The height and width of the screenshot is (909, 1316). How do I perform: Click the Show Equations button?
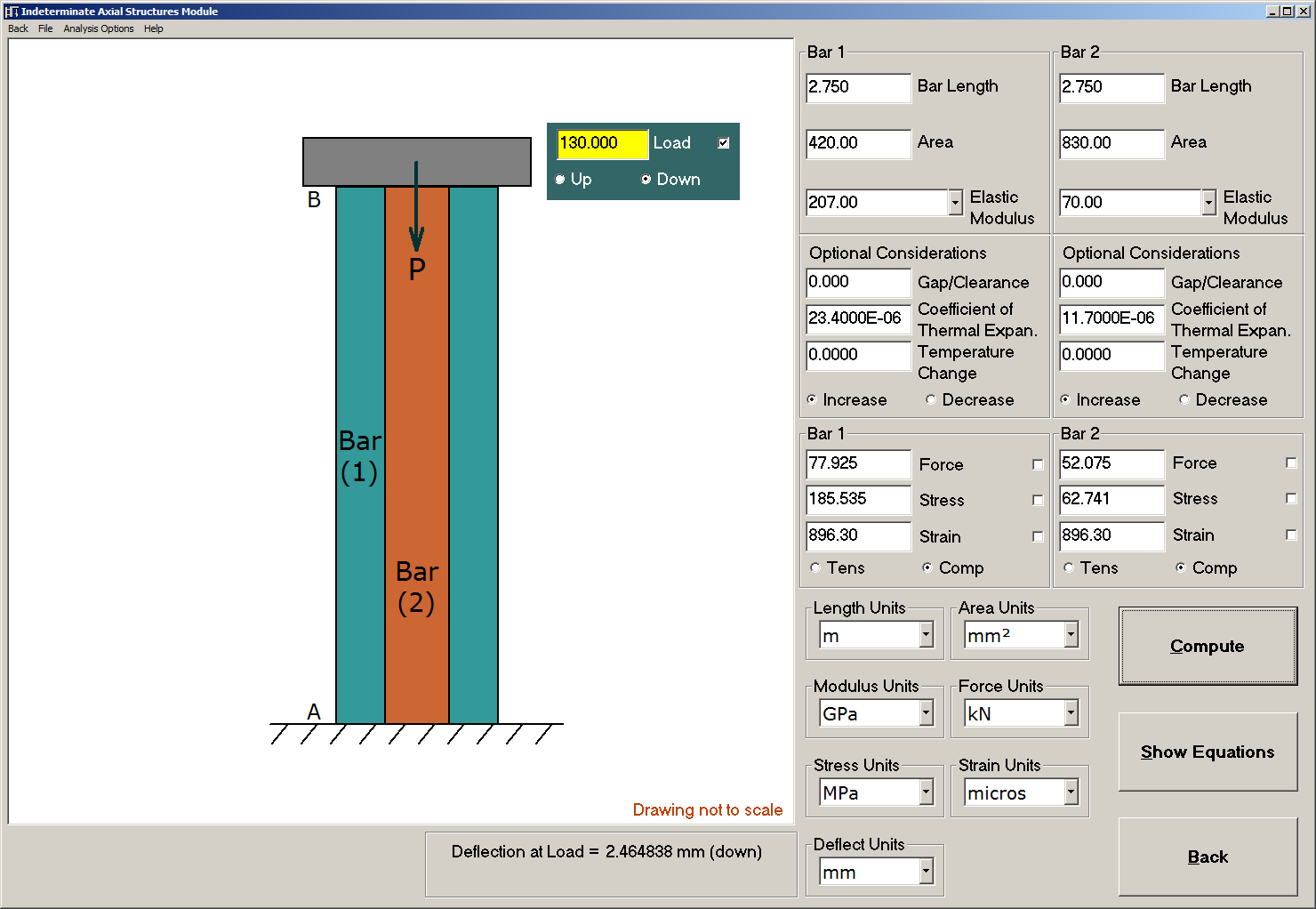pyautogui.click(x=1207, y=752)
